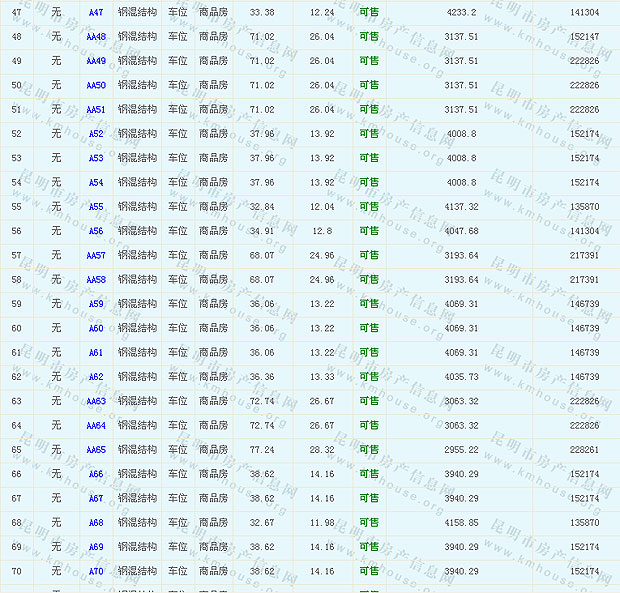Image resolution: width=620 pixels, height=593 pixels.
Task: Click the 可售 status in row 55
Action: click(369, 207)
